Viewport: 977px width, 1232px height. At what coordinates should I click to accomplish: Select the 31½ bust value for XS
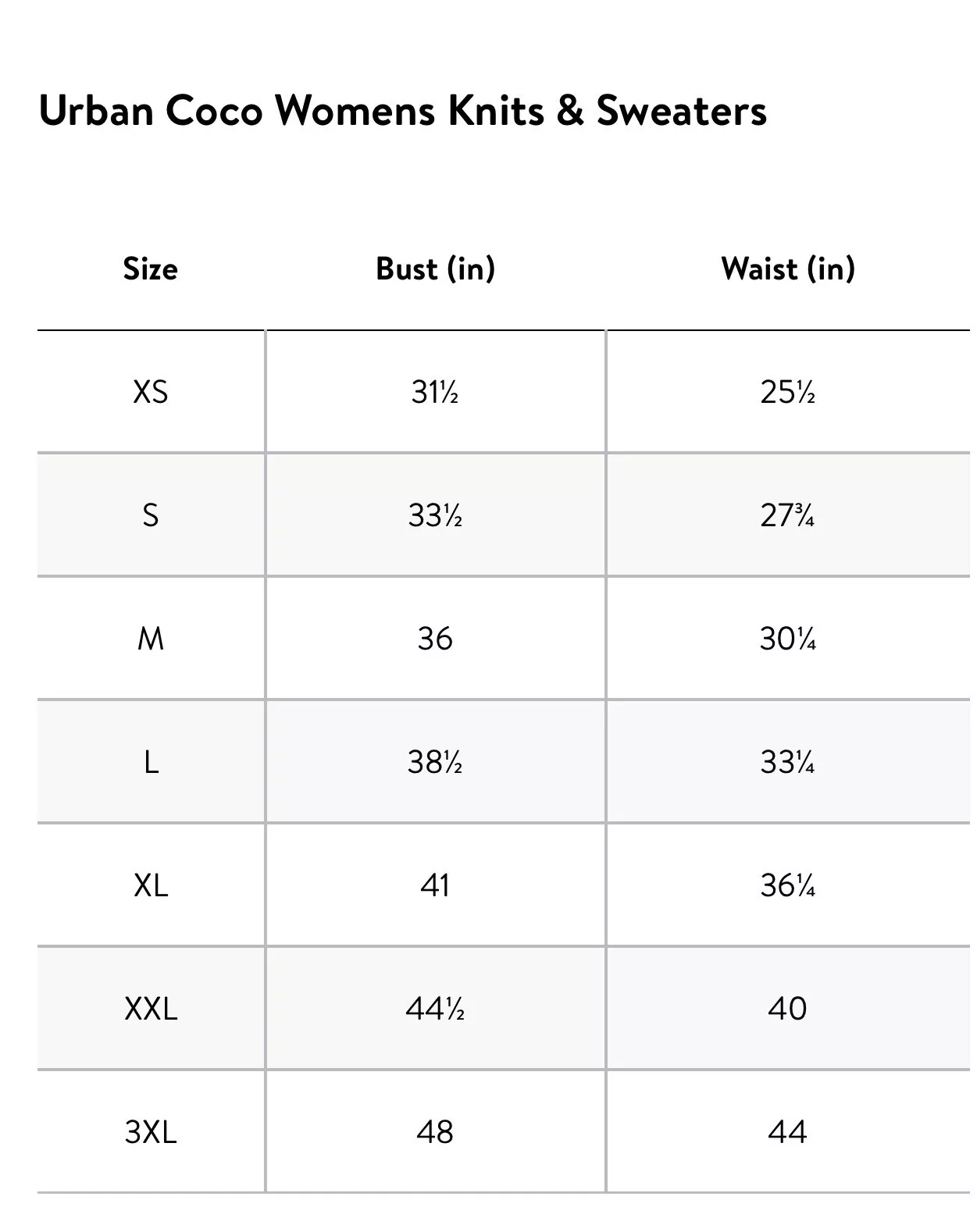tap(435, 391)
